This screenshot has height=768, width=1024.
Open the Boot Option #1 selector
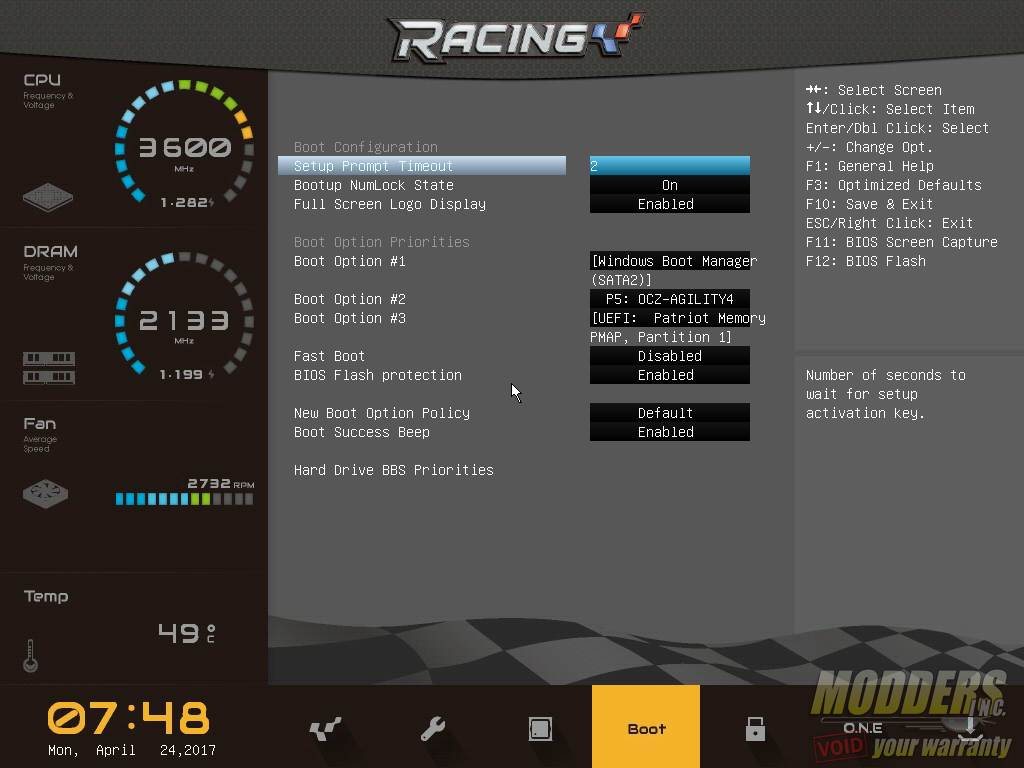pos(671,261)
